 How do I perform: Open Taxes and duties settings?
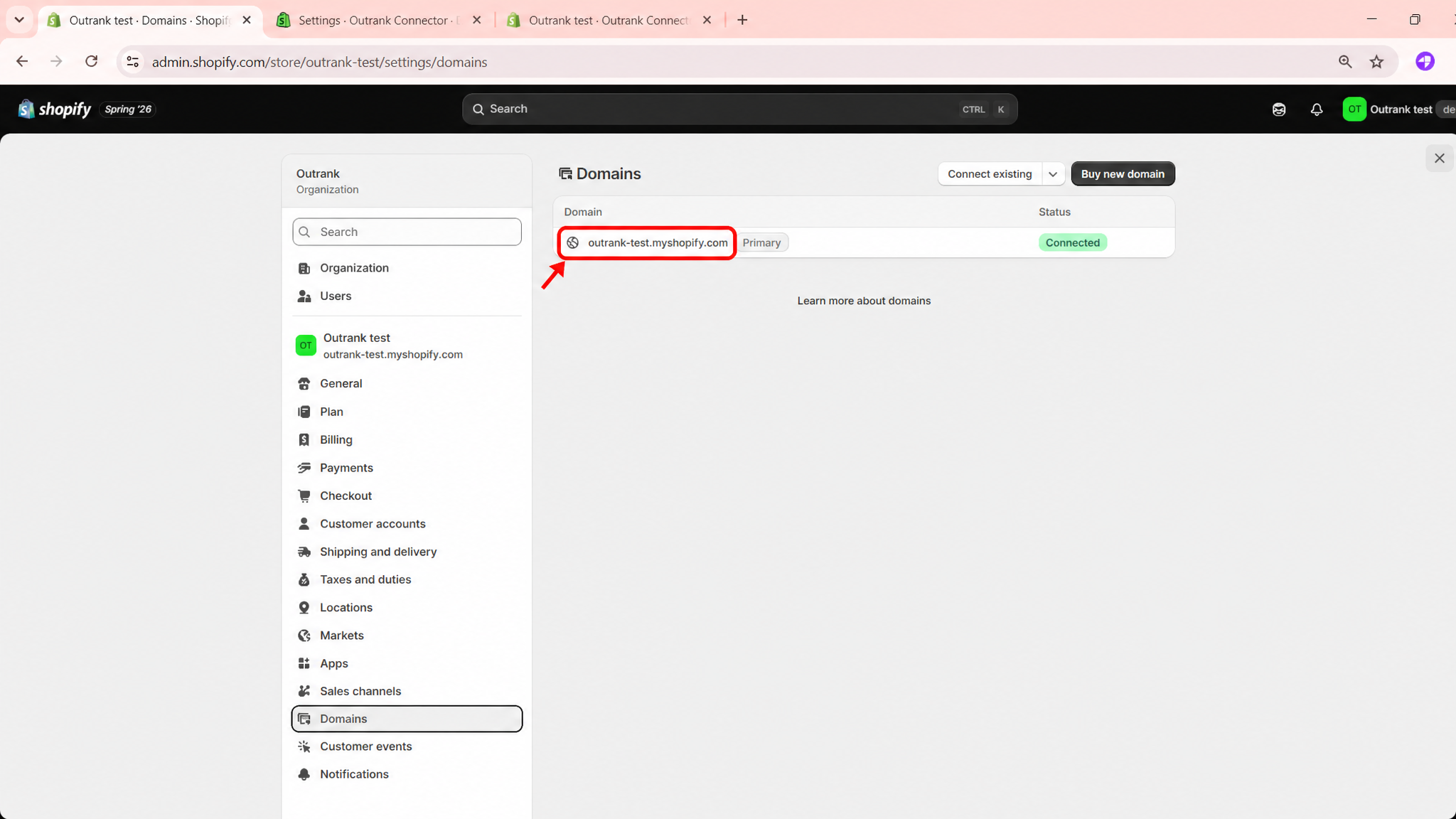click(x=407, y=579)
